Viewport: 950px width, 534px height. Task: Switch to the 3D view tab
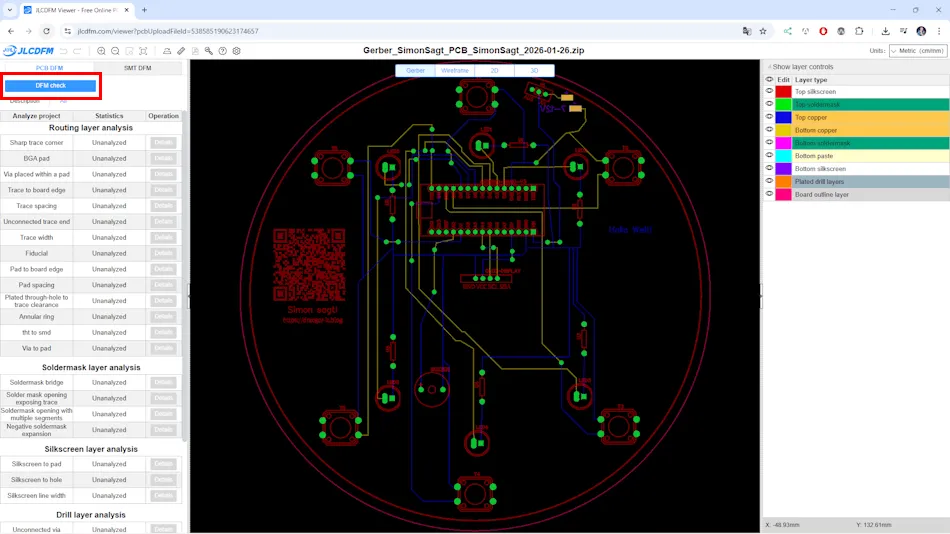[534, 70]
